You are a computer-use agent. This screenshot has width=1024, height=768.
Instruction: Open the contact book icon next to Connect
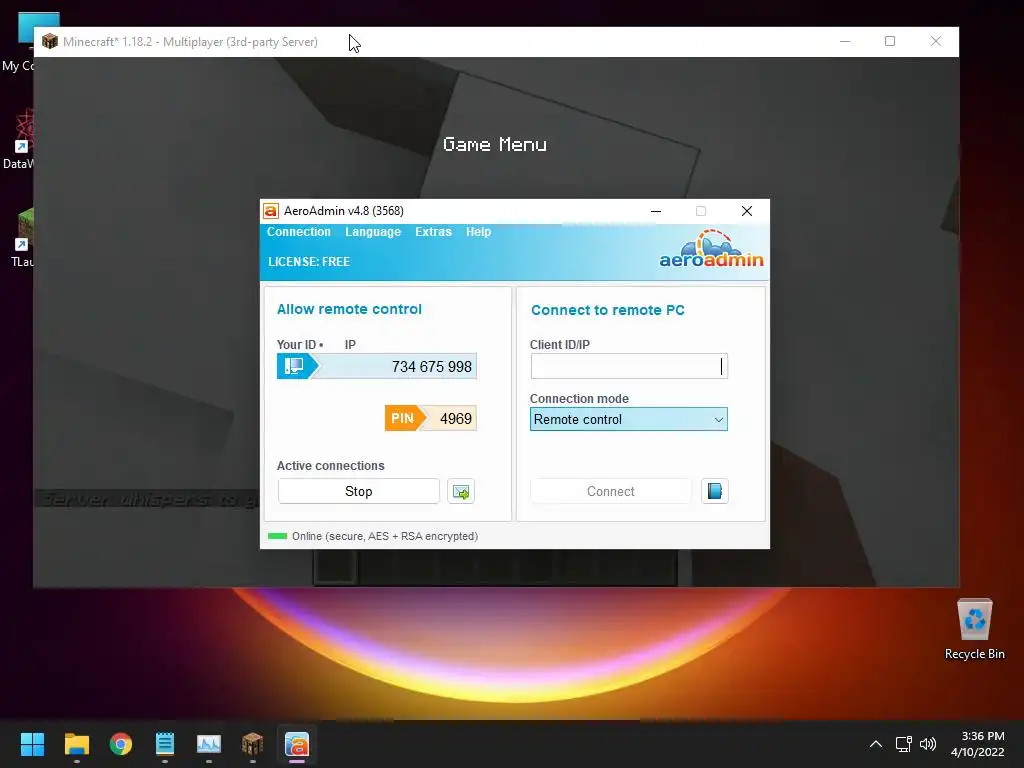point(714,491)
